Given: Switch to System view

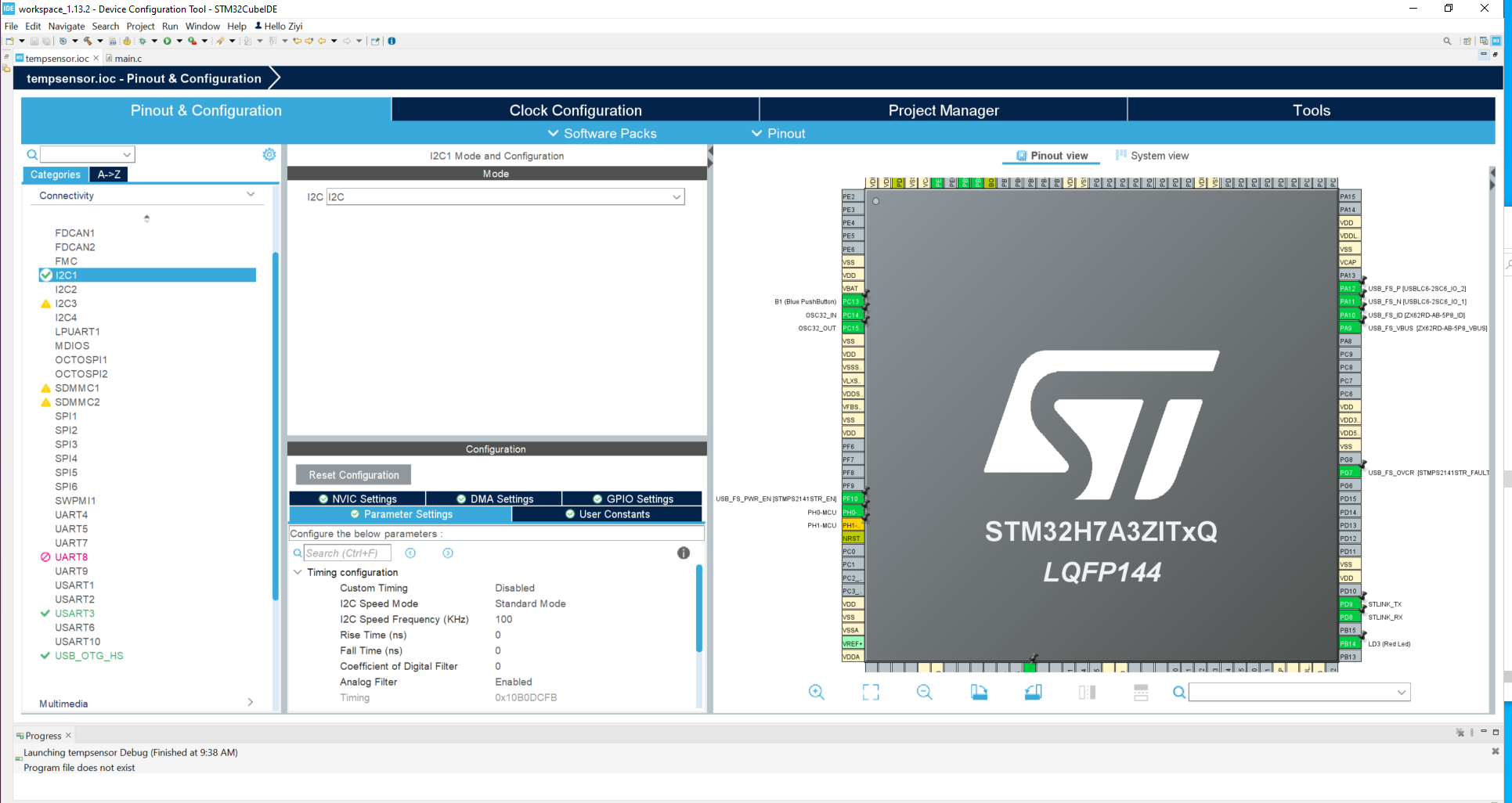Looking at the screenshot, I should click(x=1152, y=156).
